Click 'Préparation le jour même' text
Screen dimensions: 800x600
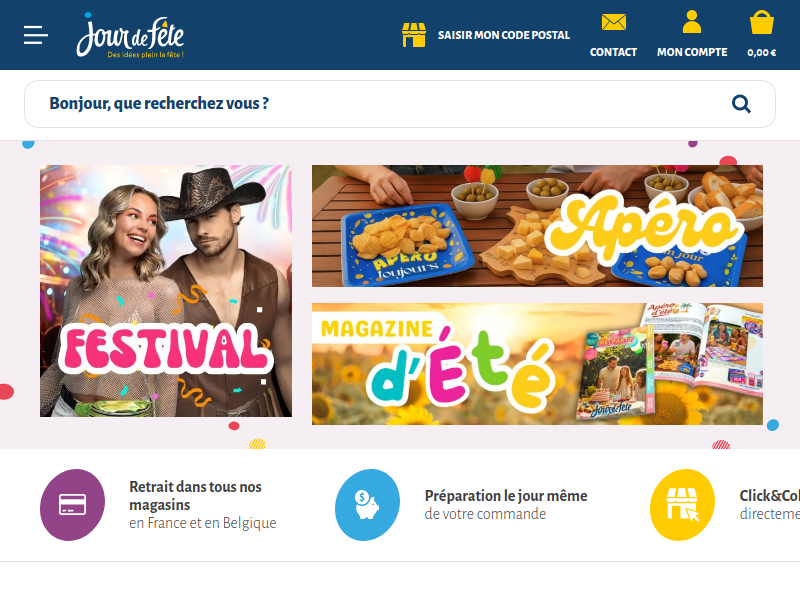[506, 495]
